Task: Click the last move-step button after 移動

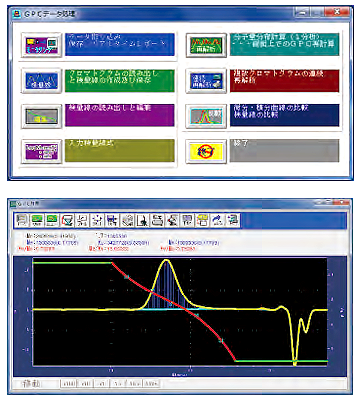Action: point(151,383)
